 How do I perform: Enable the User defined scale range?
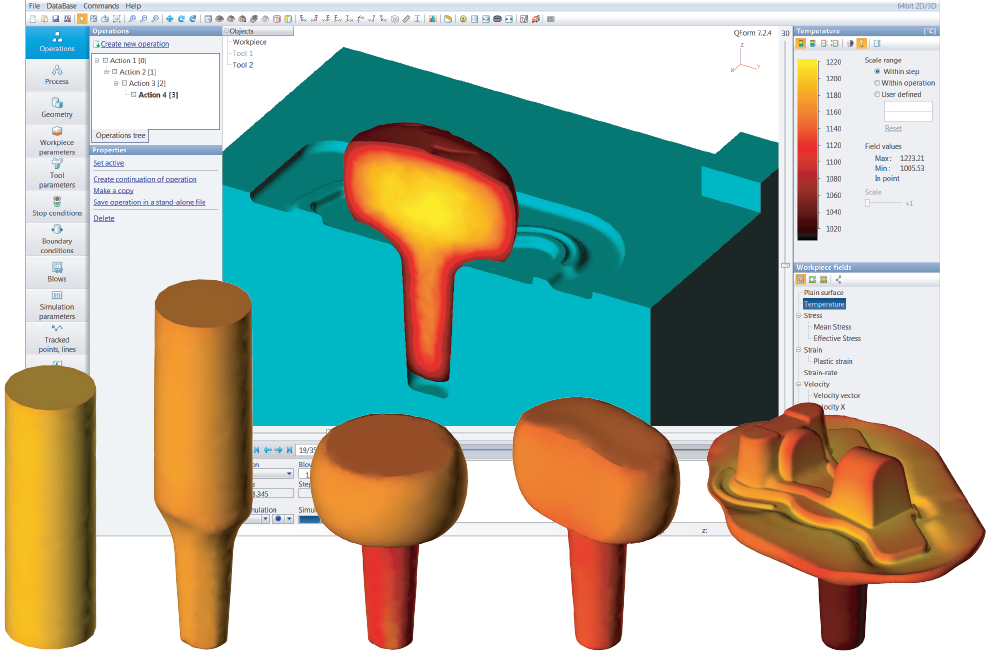click(x=878, y=94)
